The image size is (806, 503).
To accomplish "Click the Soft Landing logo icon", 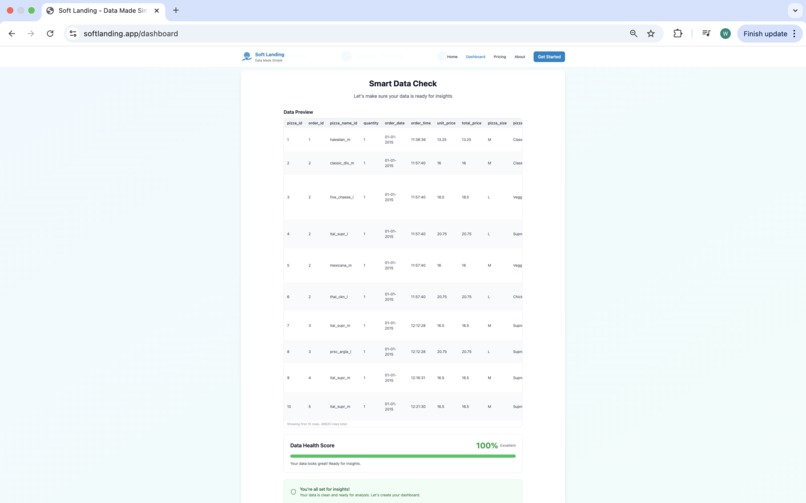I will coord(247,57).
